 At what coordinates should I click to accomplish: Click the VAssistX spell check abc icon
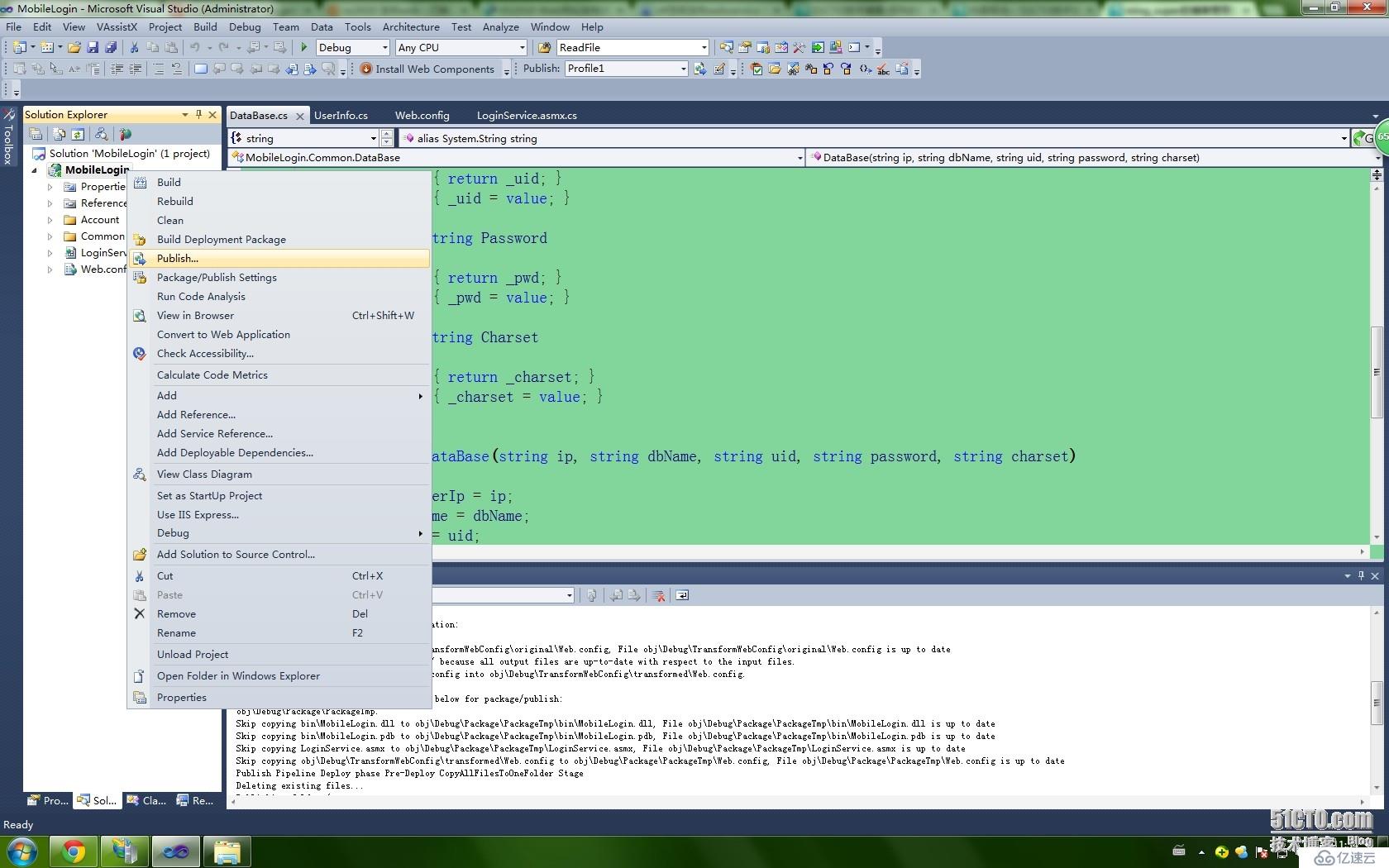[884, 69]
